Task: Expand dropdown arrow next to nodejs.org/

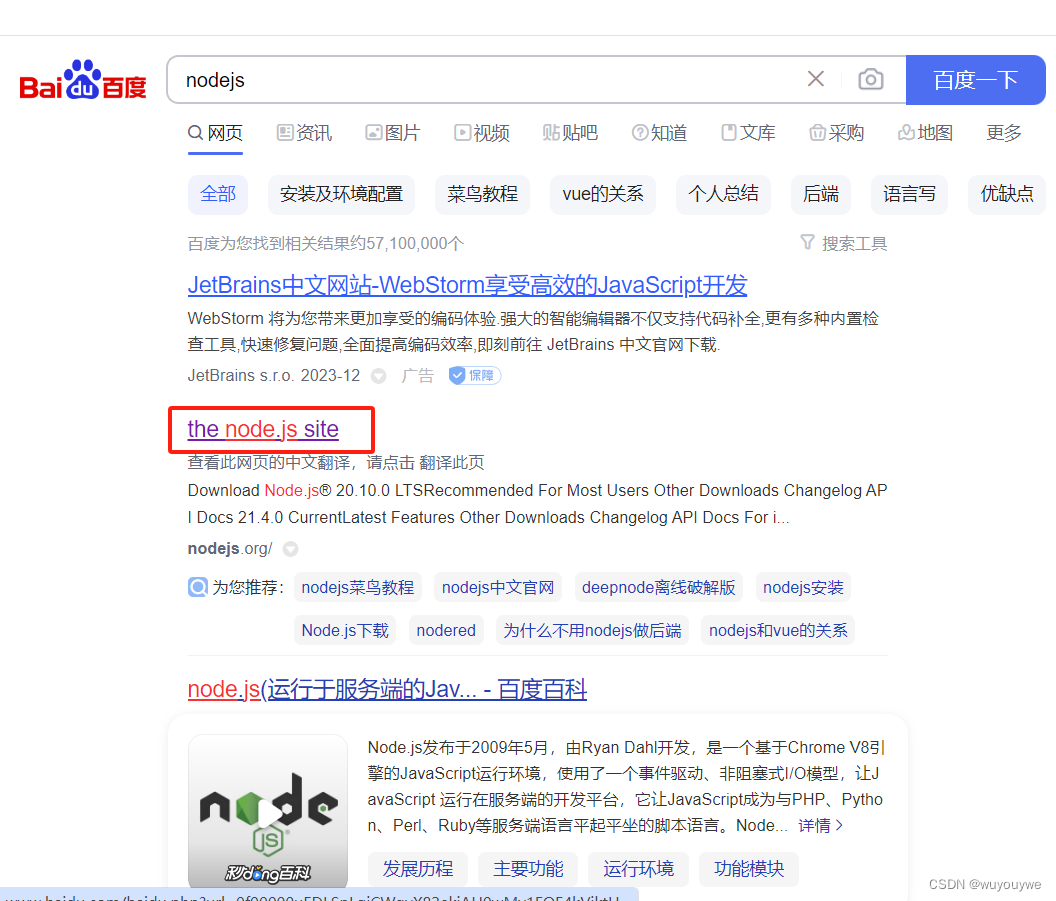Action: 290,549
